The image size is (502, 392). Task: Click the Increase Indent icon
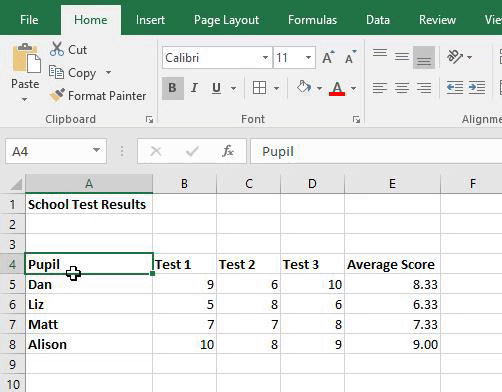477,88
